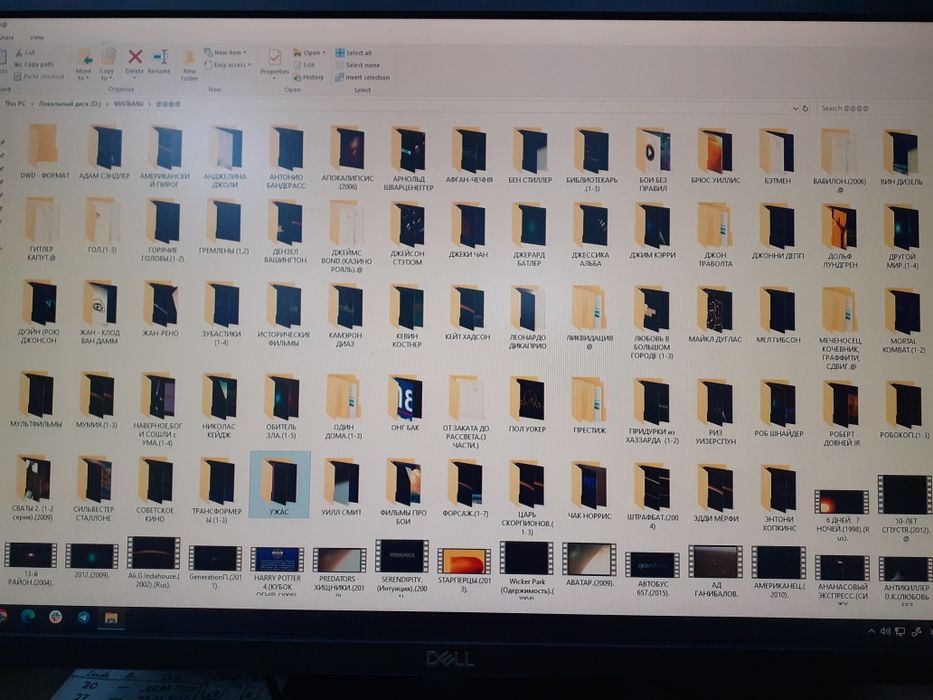Expand the Open dropdown in ribbon
The image size is (933, 700).
pos(309,53)
